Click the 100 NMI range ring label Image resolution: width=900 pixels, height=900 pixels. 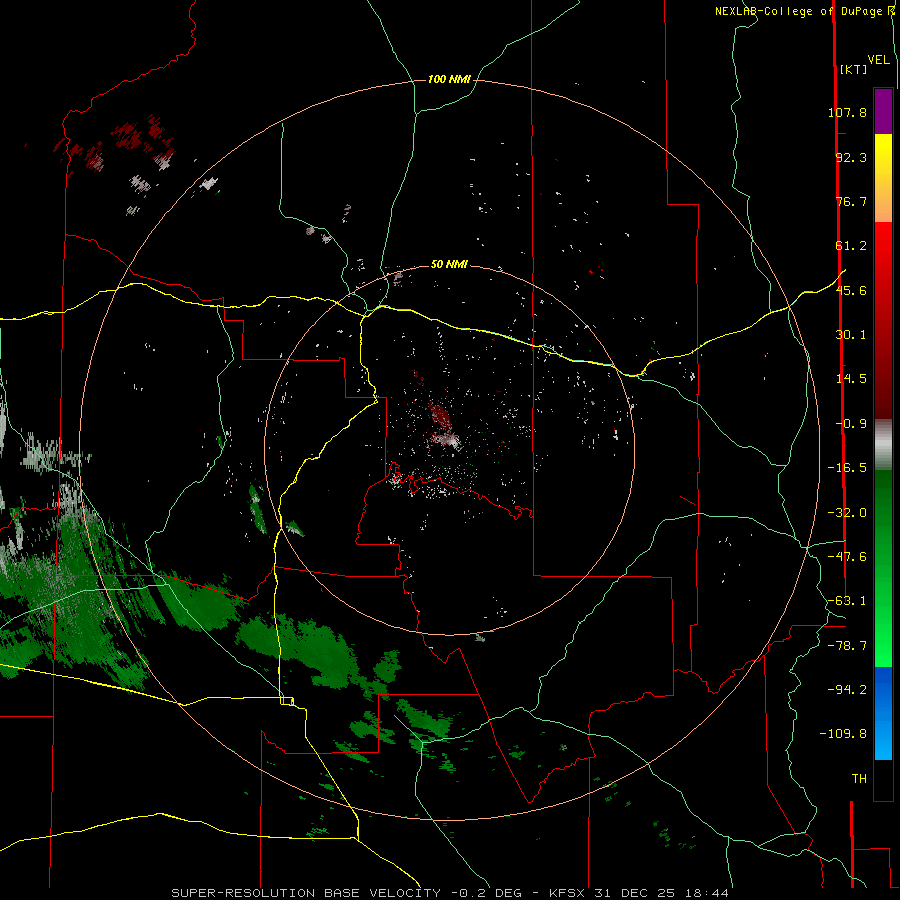(449, 79)
